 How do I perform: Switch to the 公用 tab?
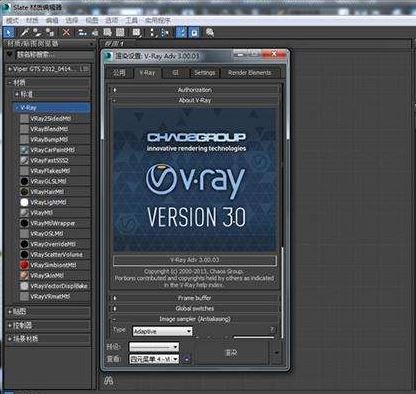click(119, 73)
